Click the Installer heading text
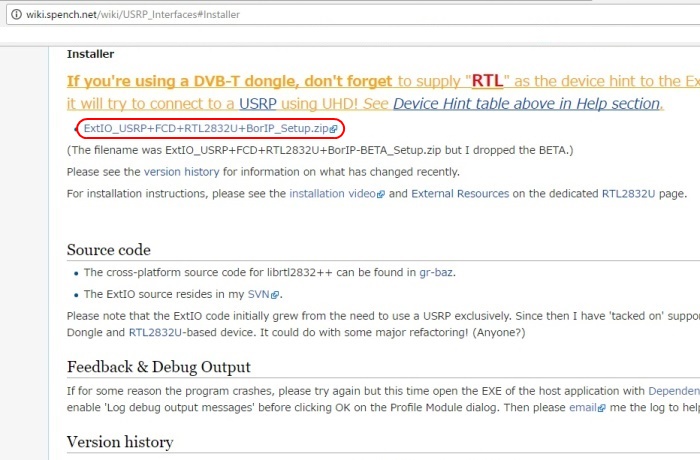The width and height of the screenshot is (700, 460). click(x=90, y=54)
